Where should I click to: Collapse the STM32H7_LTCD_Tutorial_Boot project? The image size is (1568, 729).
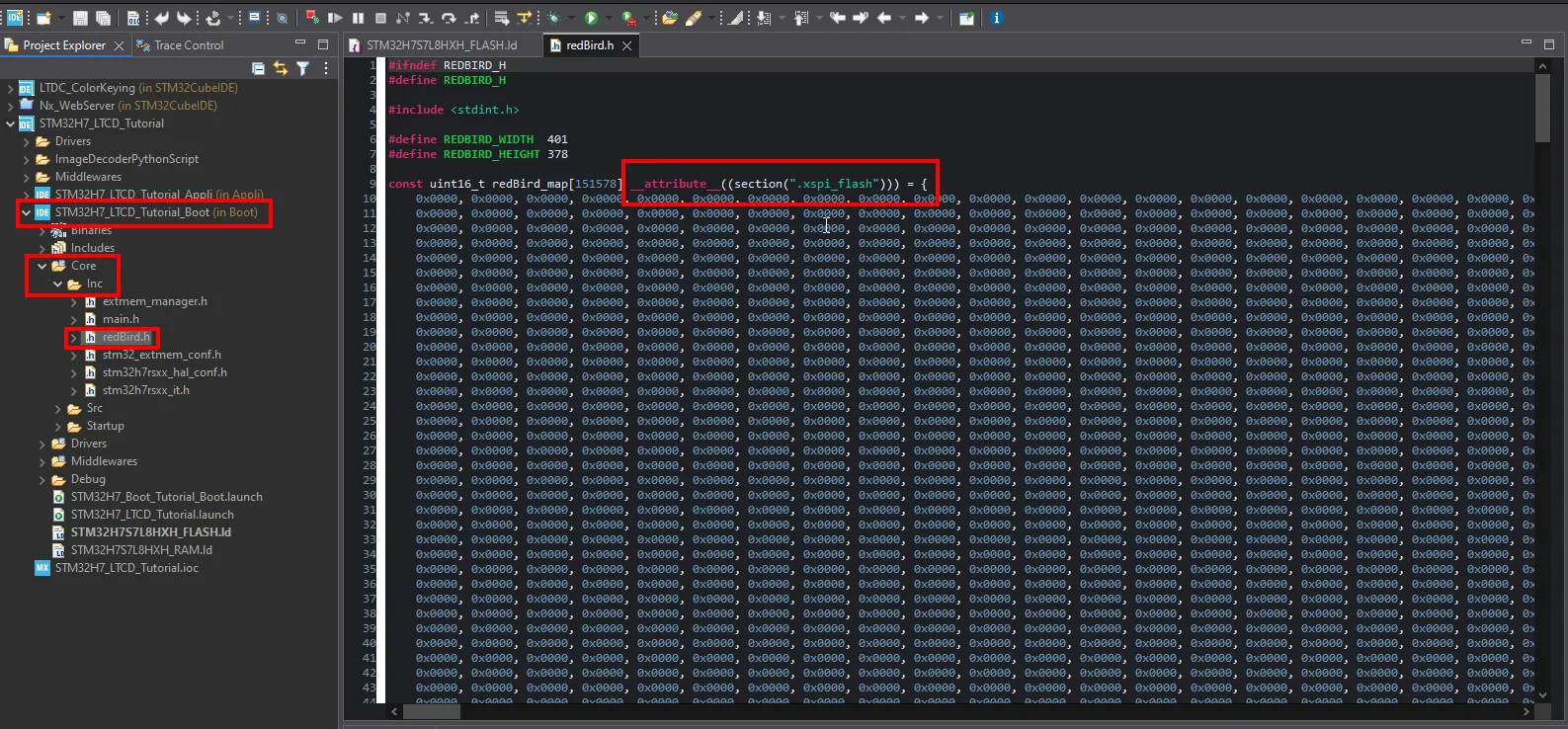pos(26,212)
